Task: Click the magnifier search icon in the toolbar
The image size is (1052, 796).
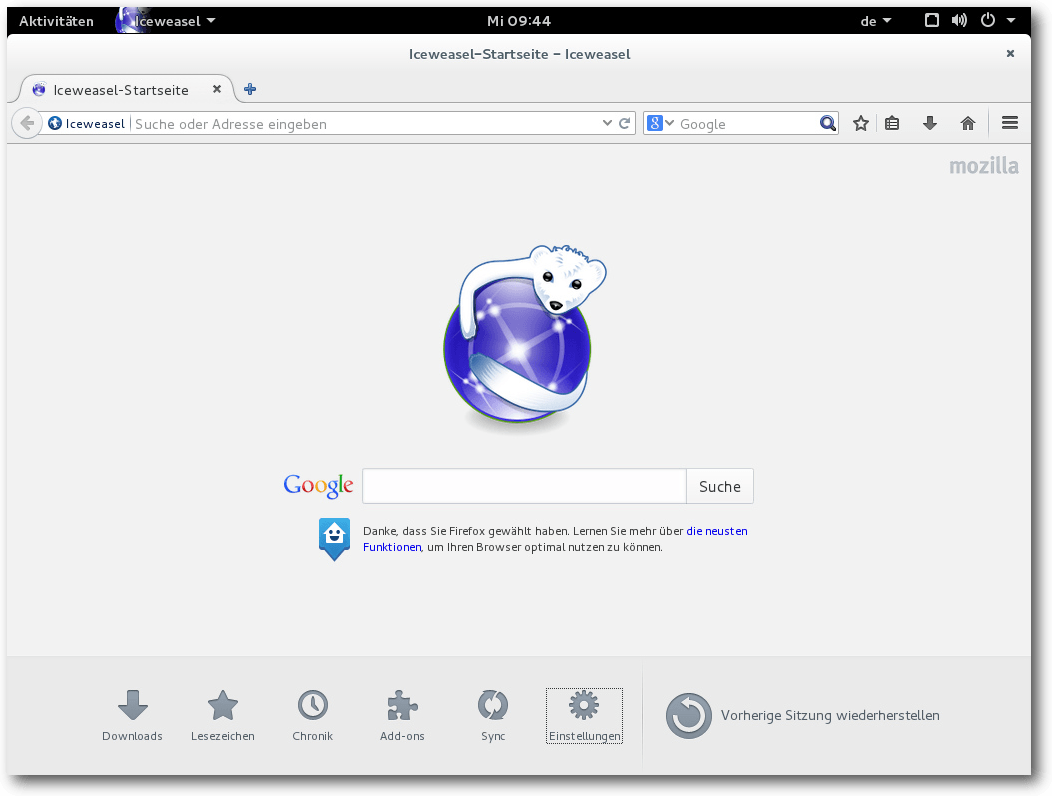Action: pos(828,123)
